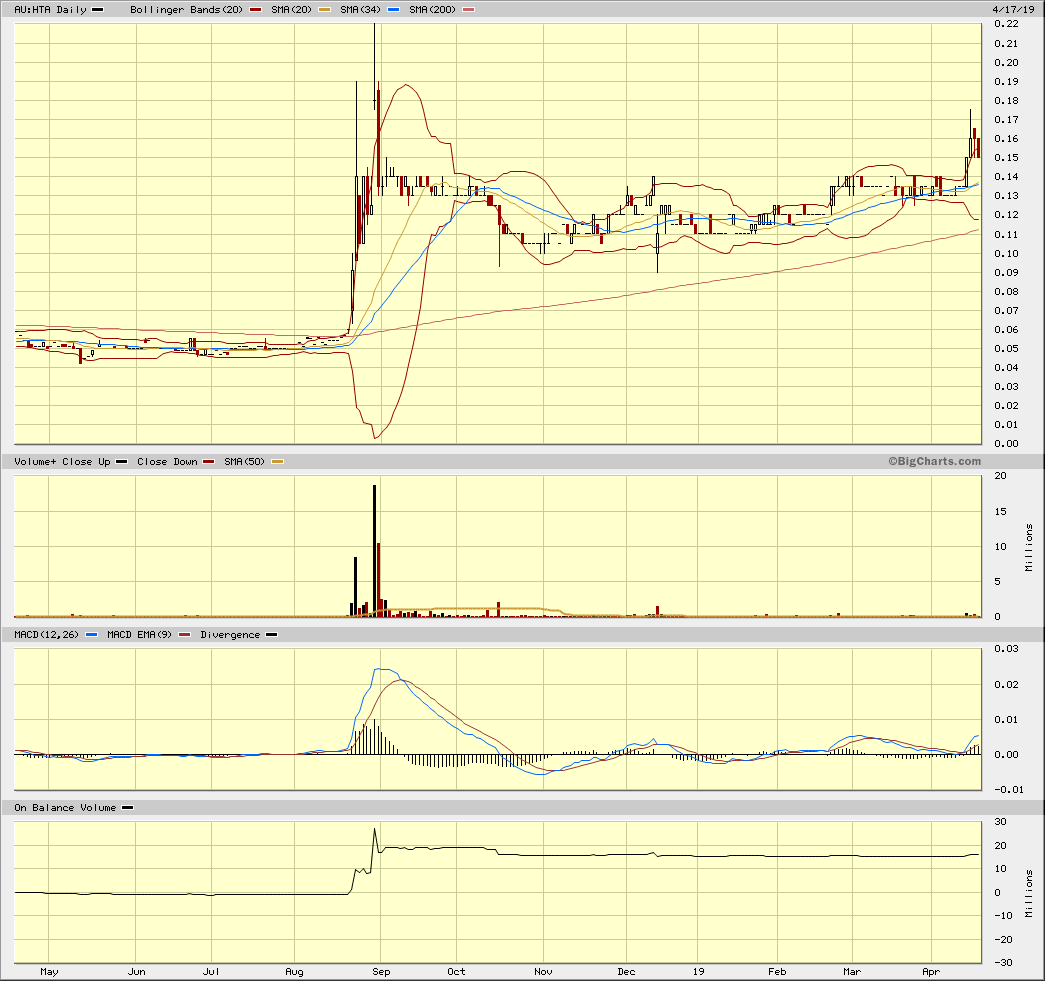
Task: Click the black AU:HTA Daily legend swatch
Action: pyautogui.click(x=97, y=9)
